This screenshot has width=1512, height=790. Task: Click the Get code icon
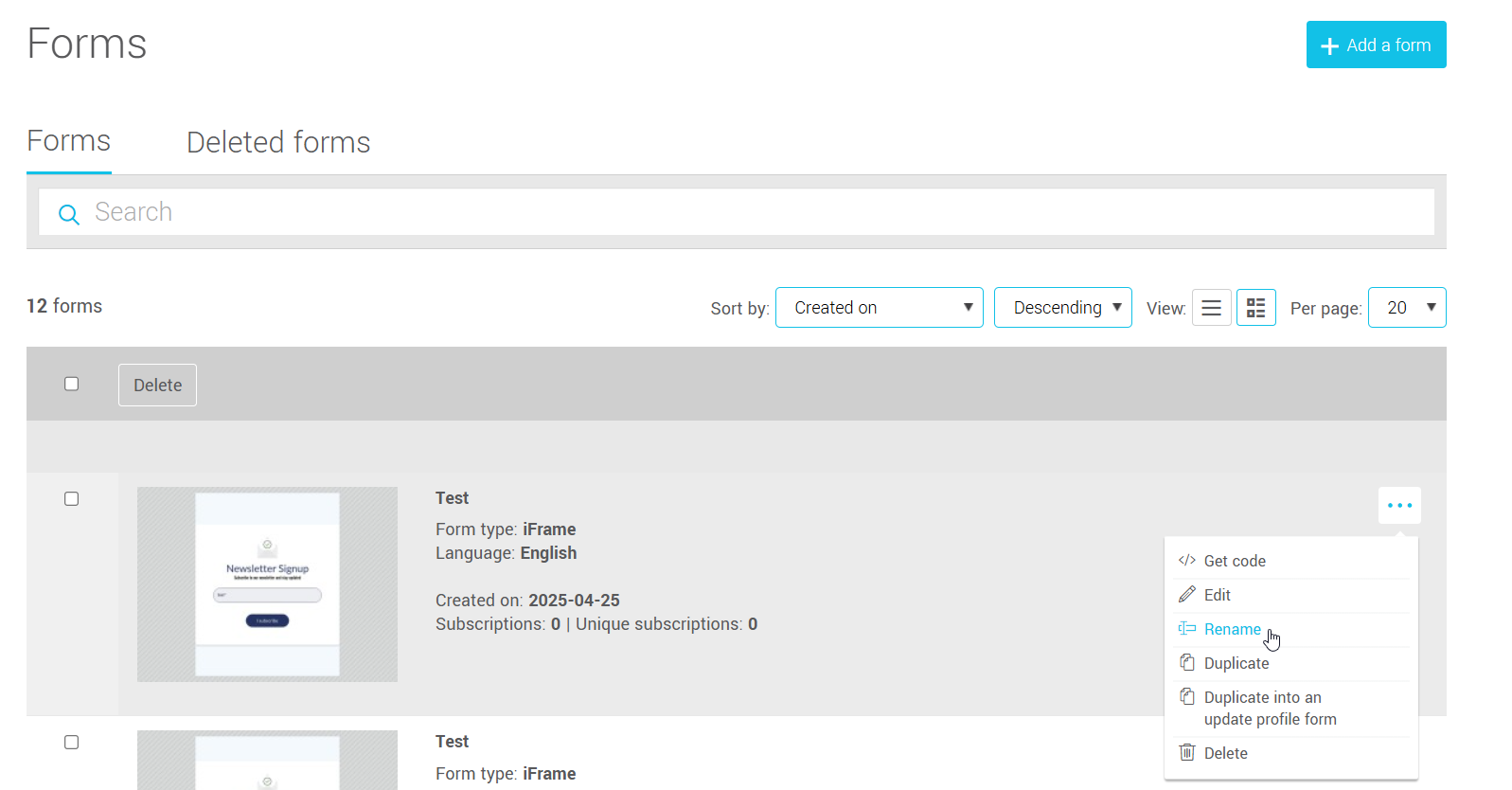point(1186,561)
